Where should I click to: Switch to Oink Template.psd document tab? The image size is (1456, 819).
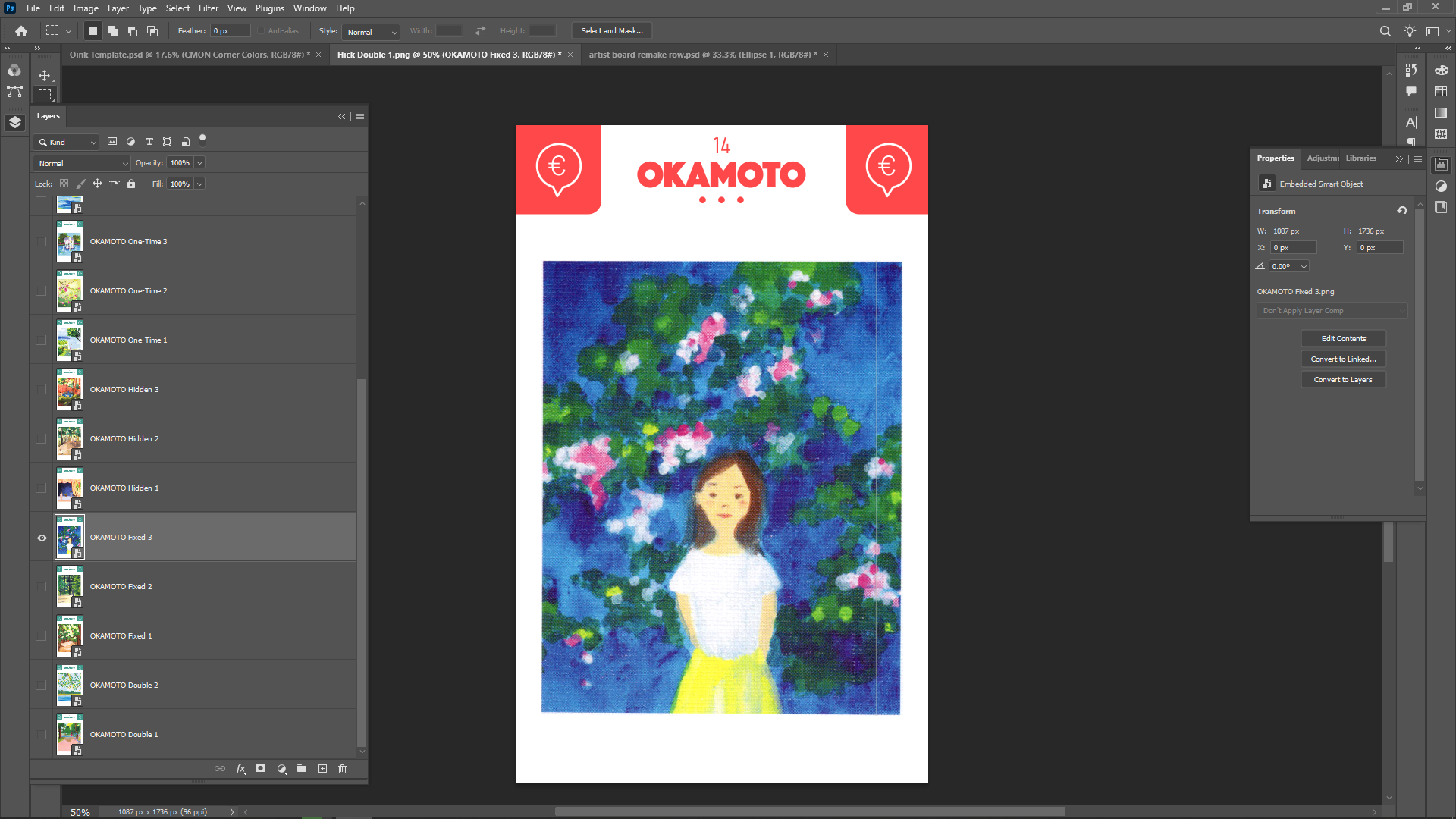coord(189,55)
